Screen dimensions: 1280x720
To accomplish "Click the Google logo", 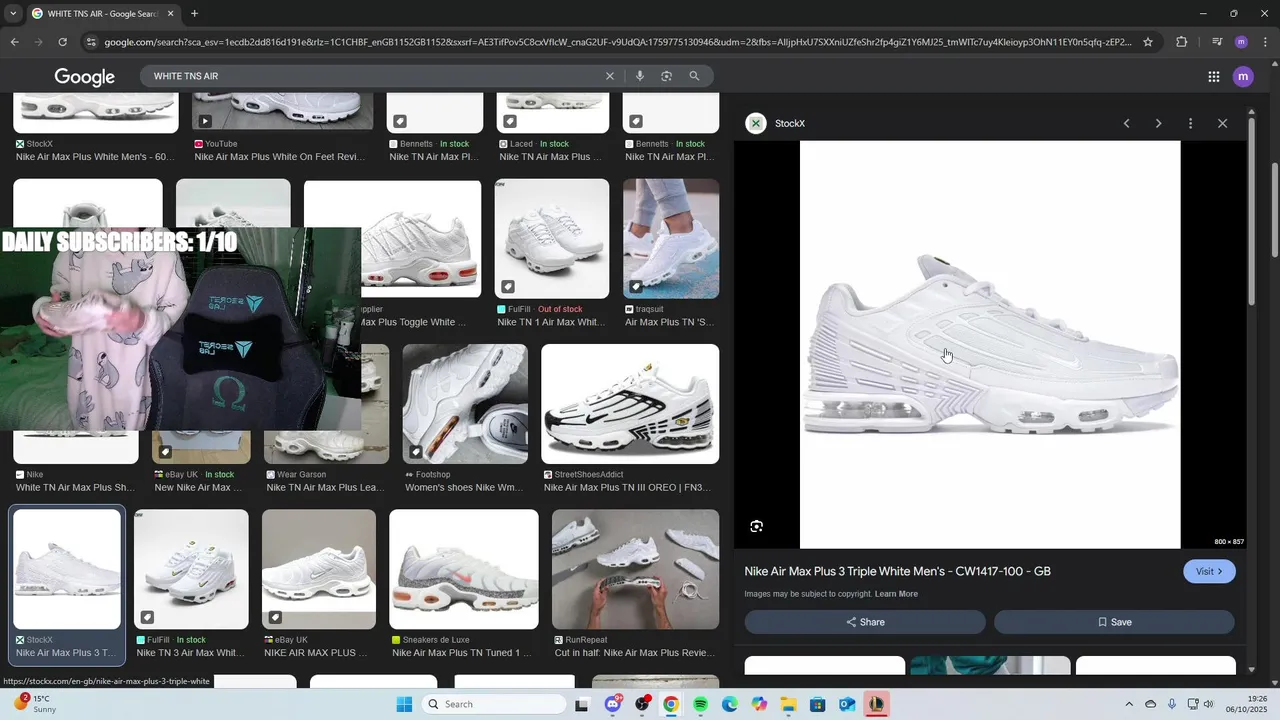I will coord(85,77).
